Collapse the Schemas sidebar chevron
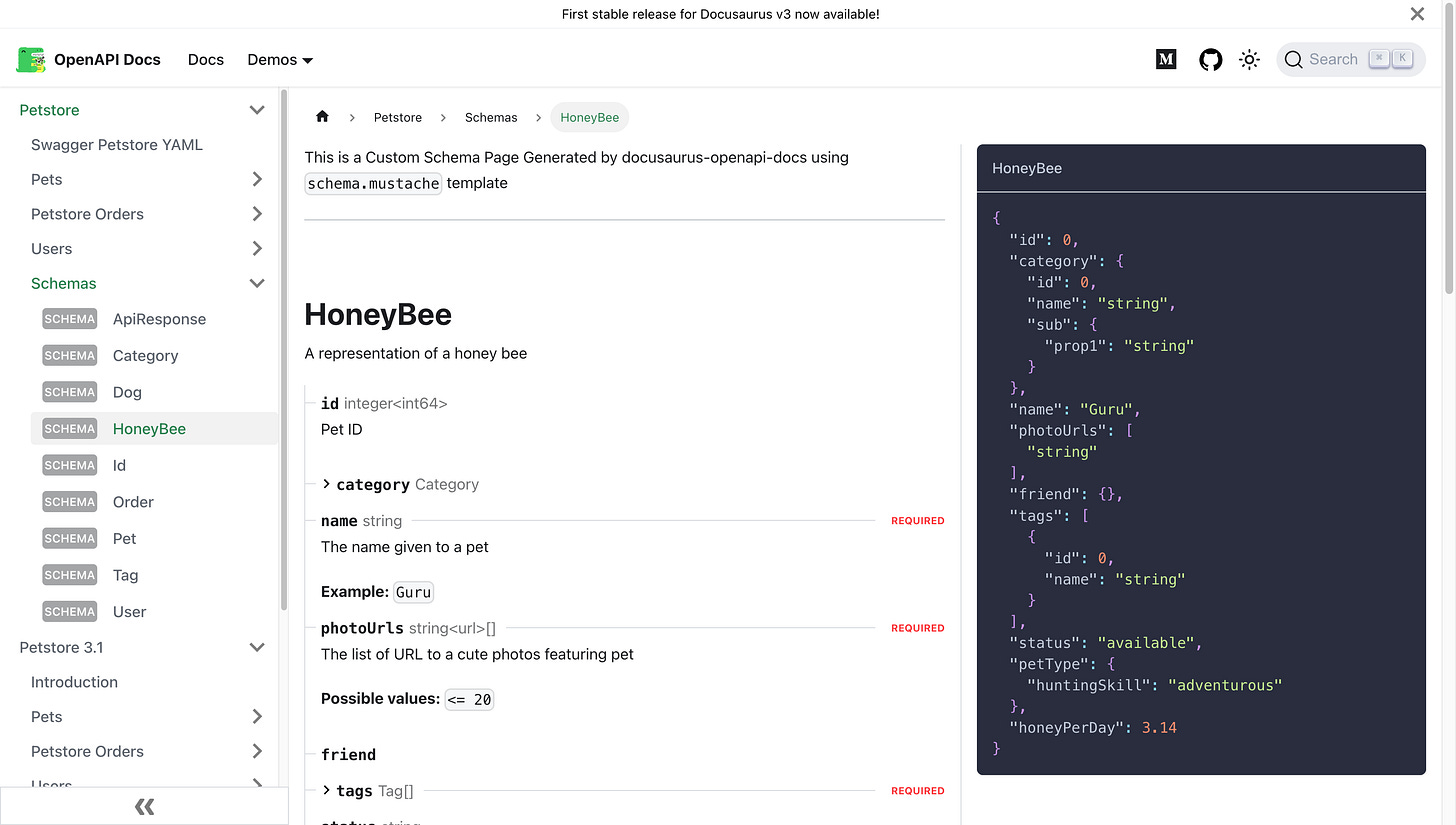This screenshot has height=825, width=1456. click(257, 283)
